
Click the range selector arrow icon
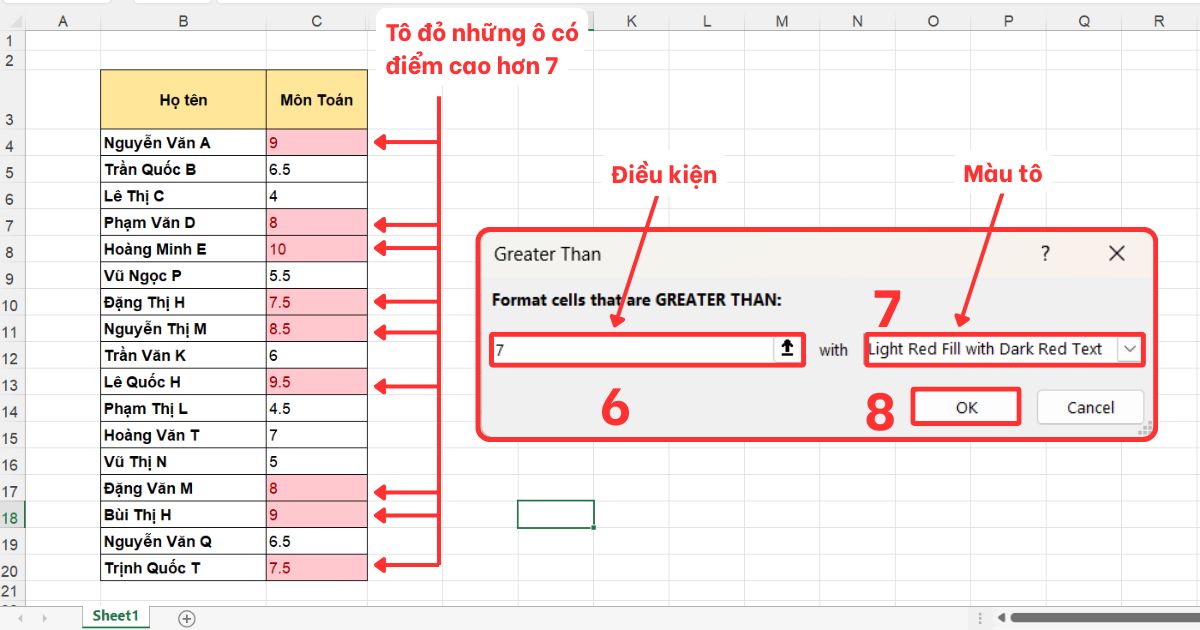[787, 349]
